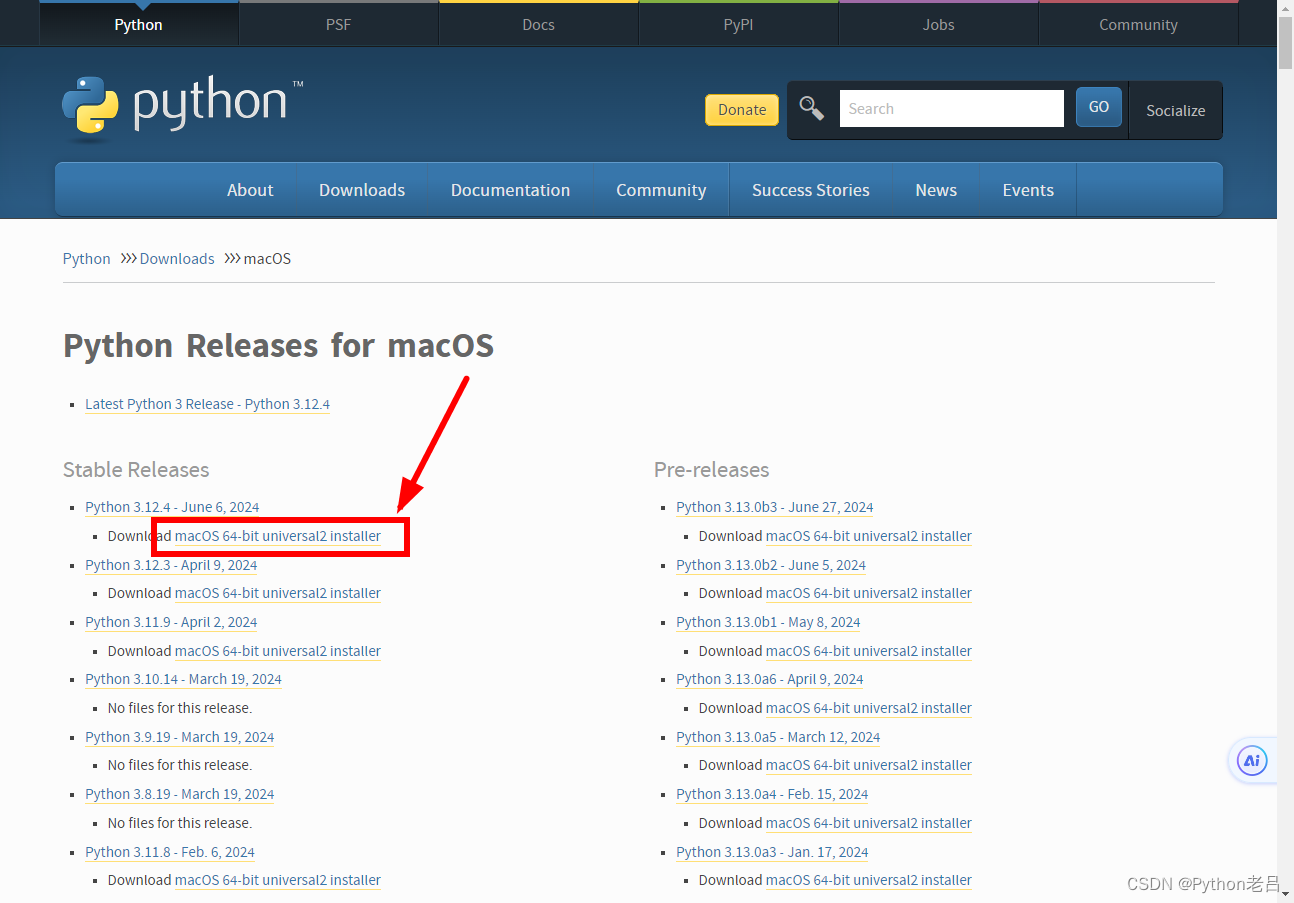Click the "Python Releases for macOS" title

278,345
